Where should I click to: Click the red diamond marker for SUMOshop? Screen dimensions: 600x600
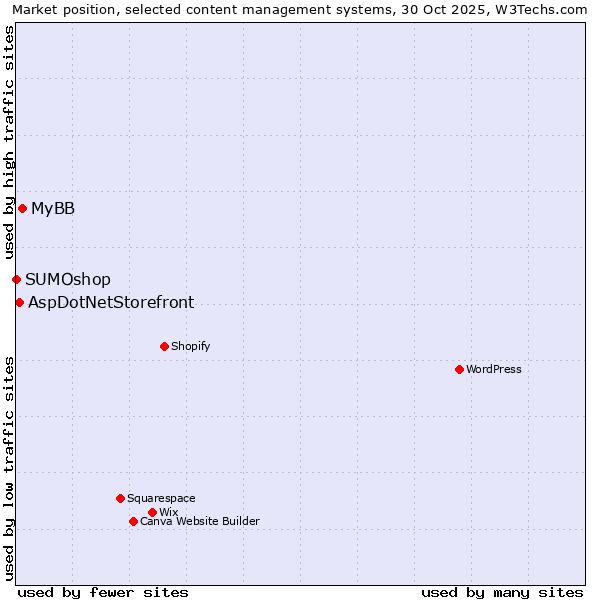click(x=16, y=279)
